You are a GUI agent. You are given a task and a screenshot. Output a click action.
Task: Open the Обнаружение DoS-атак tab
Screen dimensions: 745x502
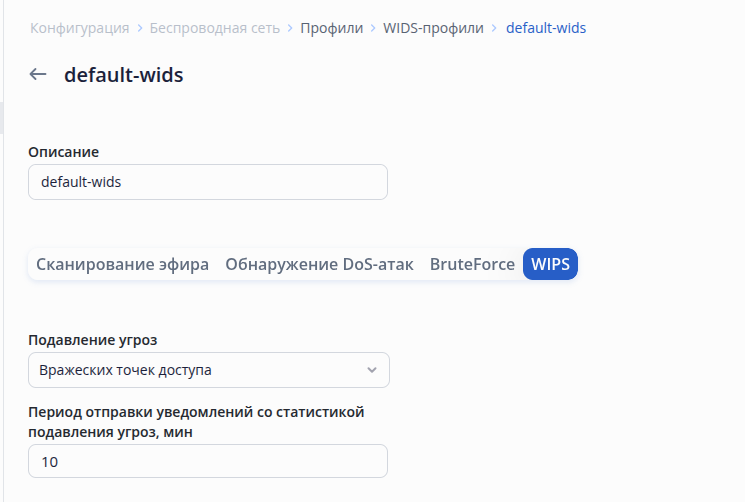pos(319,265)
